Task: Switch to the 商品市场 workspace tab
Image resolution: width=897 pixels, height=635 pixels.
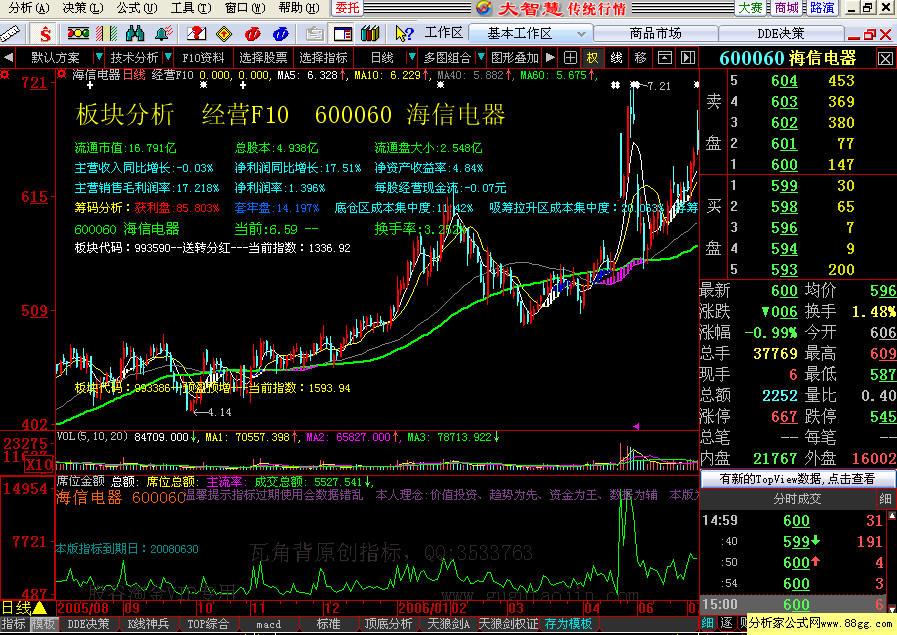Action: tap(655, 34)
